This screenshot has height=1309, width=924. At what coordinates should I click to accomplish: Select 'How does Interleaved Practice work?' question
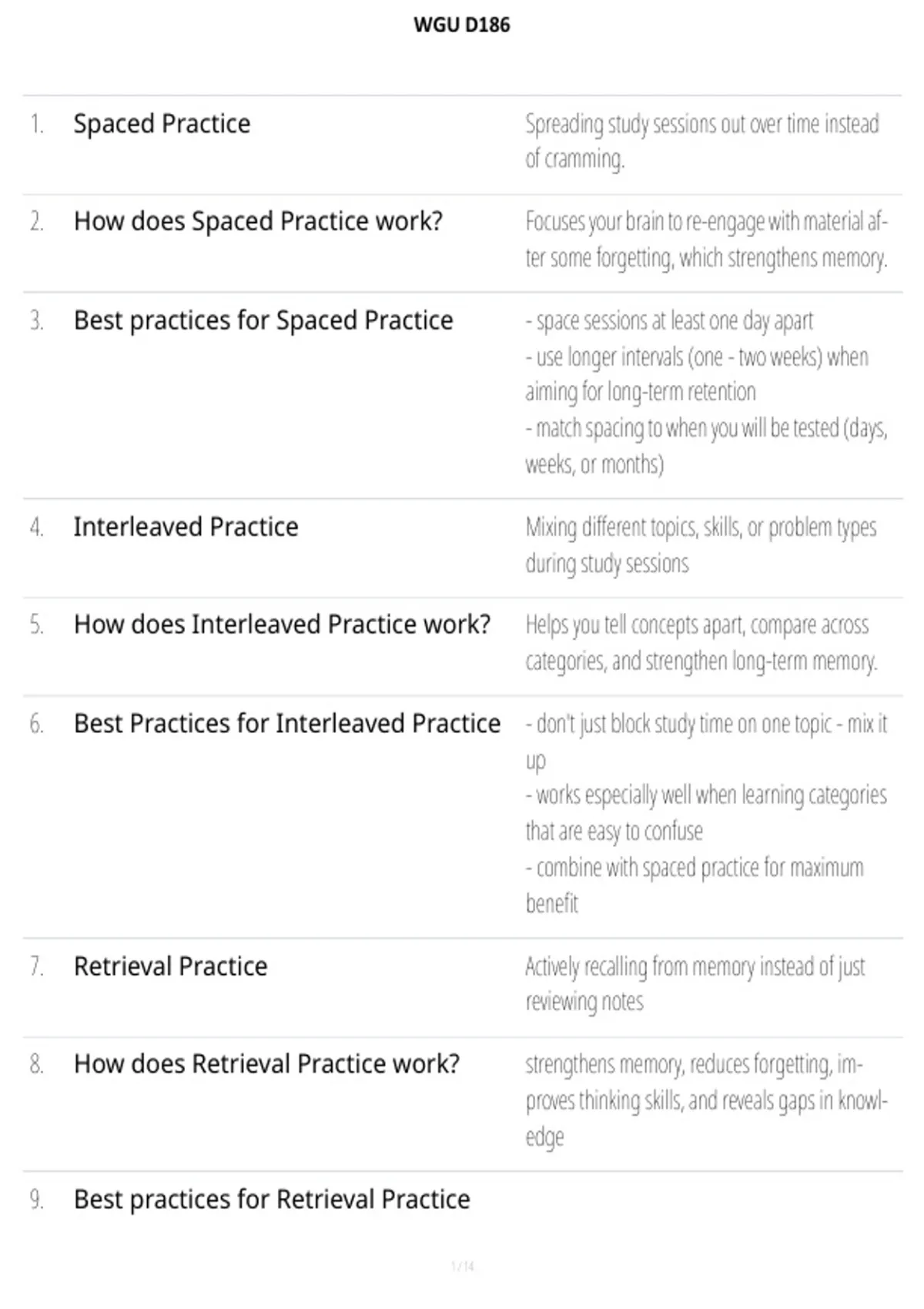[282, 624]
